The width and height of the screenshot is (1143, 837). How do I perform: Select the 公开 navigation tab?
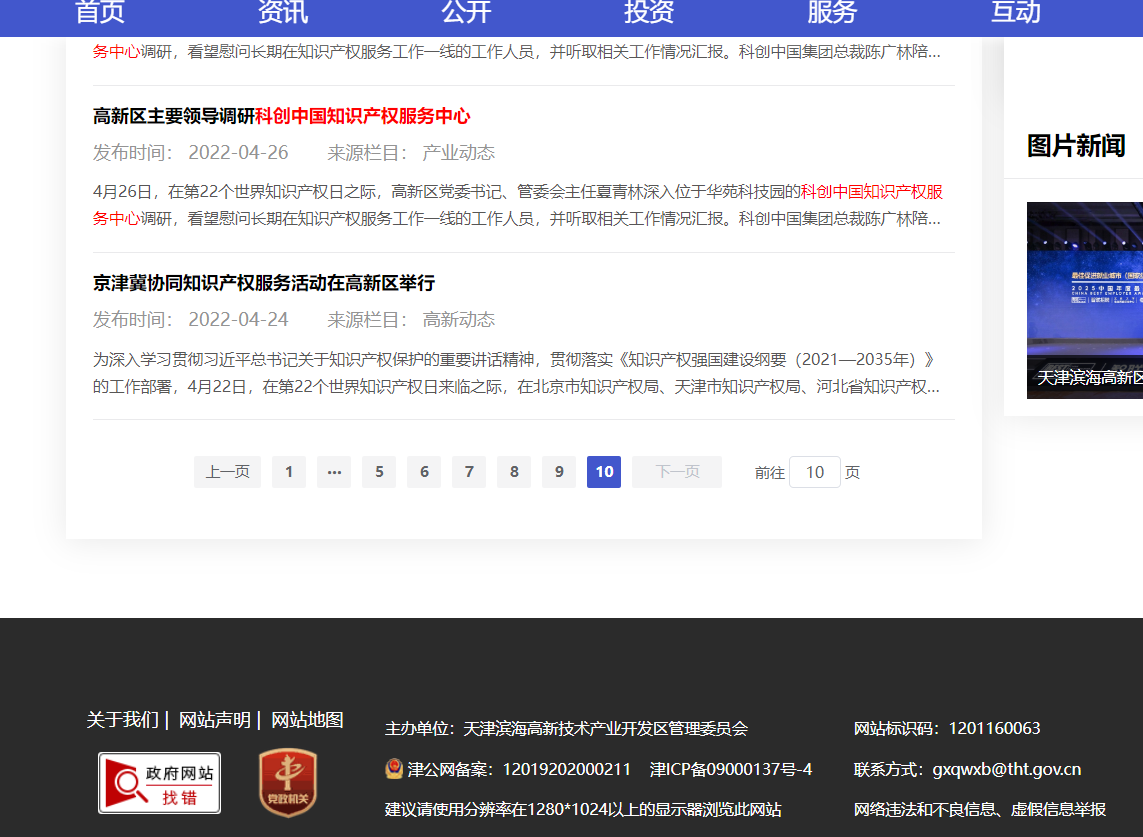point(467,13)
